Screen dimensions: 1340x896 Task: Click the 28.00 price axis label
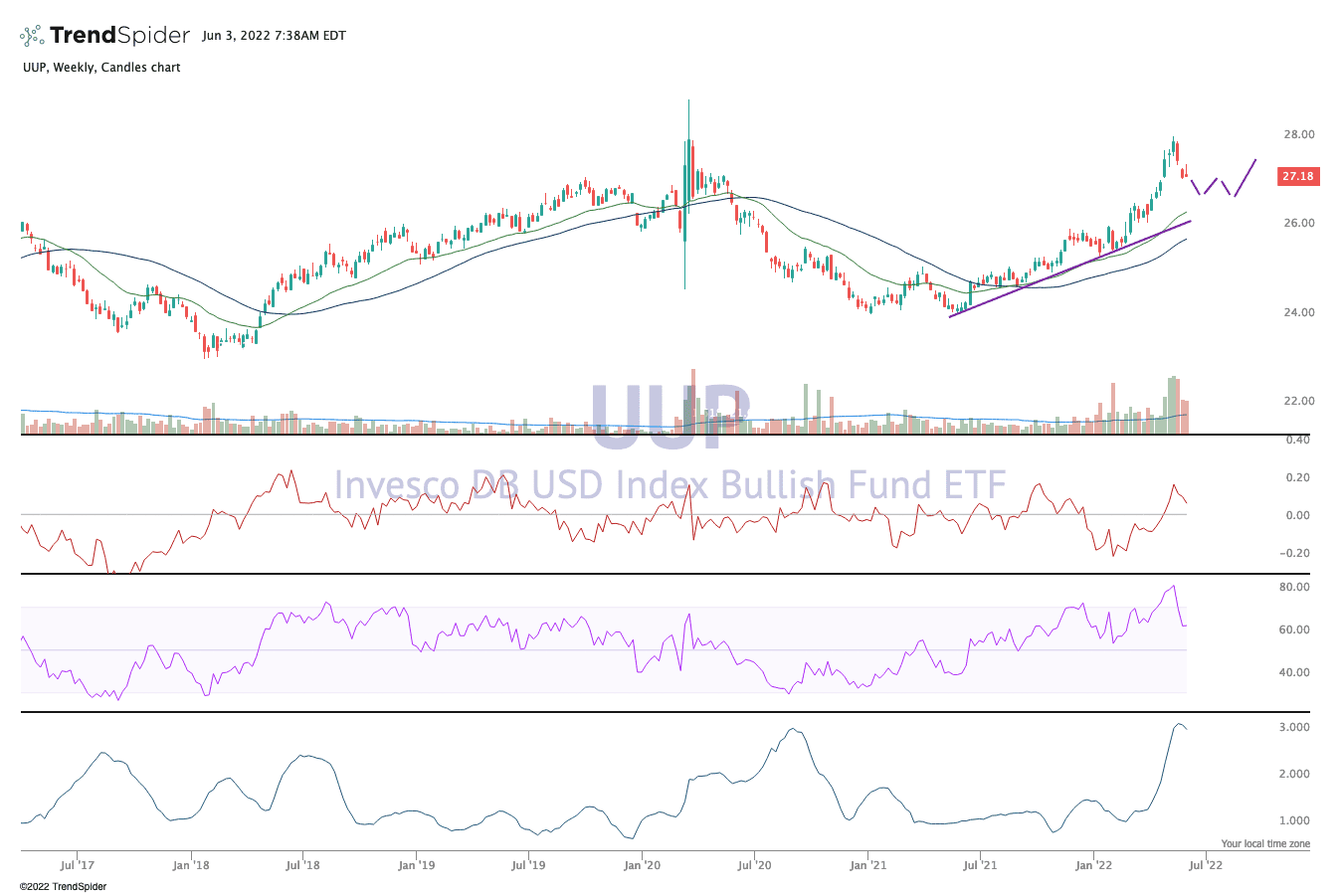coord(1298,134)
